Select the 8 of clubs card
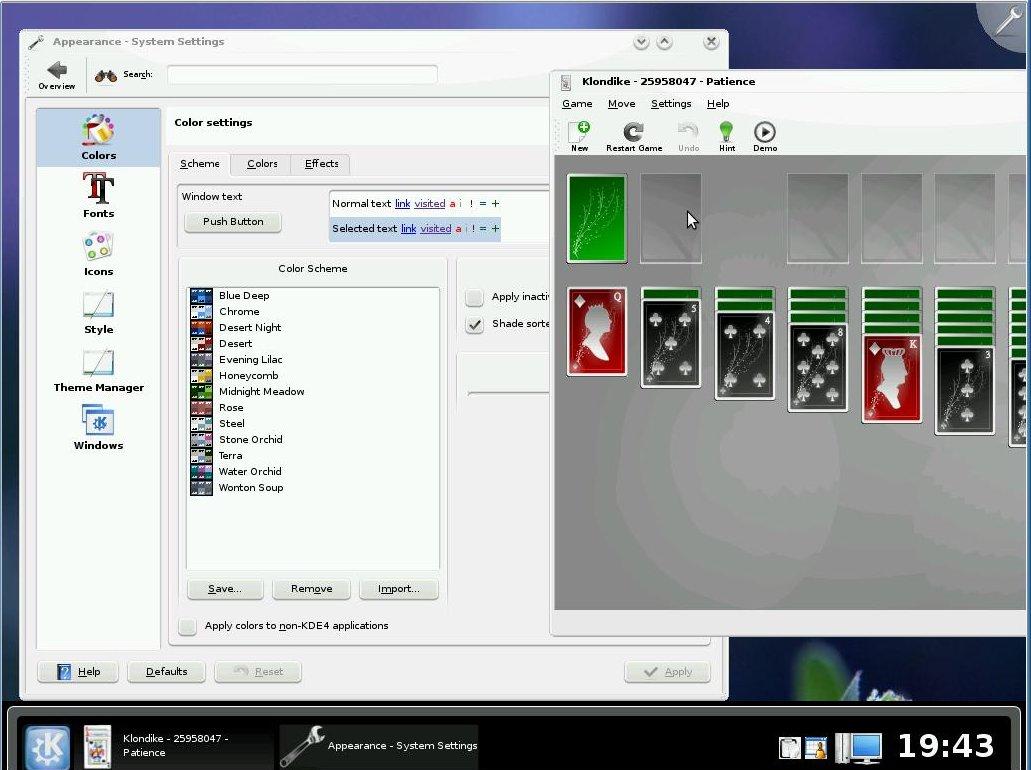The image size is (1031, 770). coord(818,368)
